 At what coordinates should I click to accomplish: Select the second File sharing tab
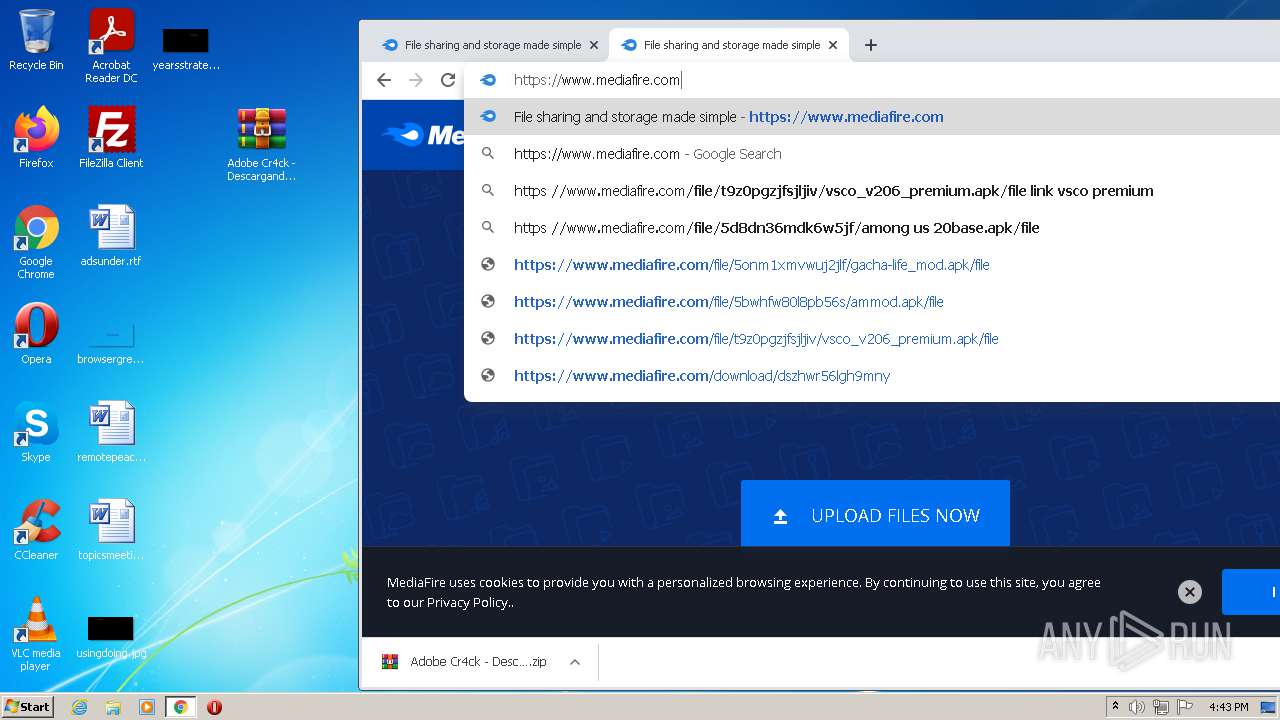coord(728,45)
